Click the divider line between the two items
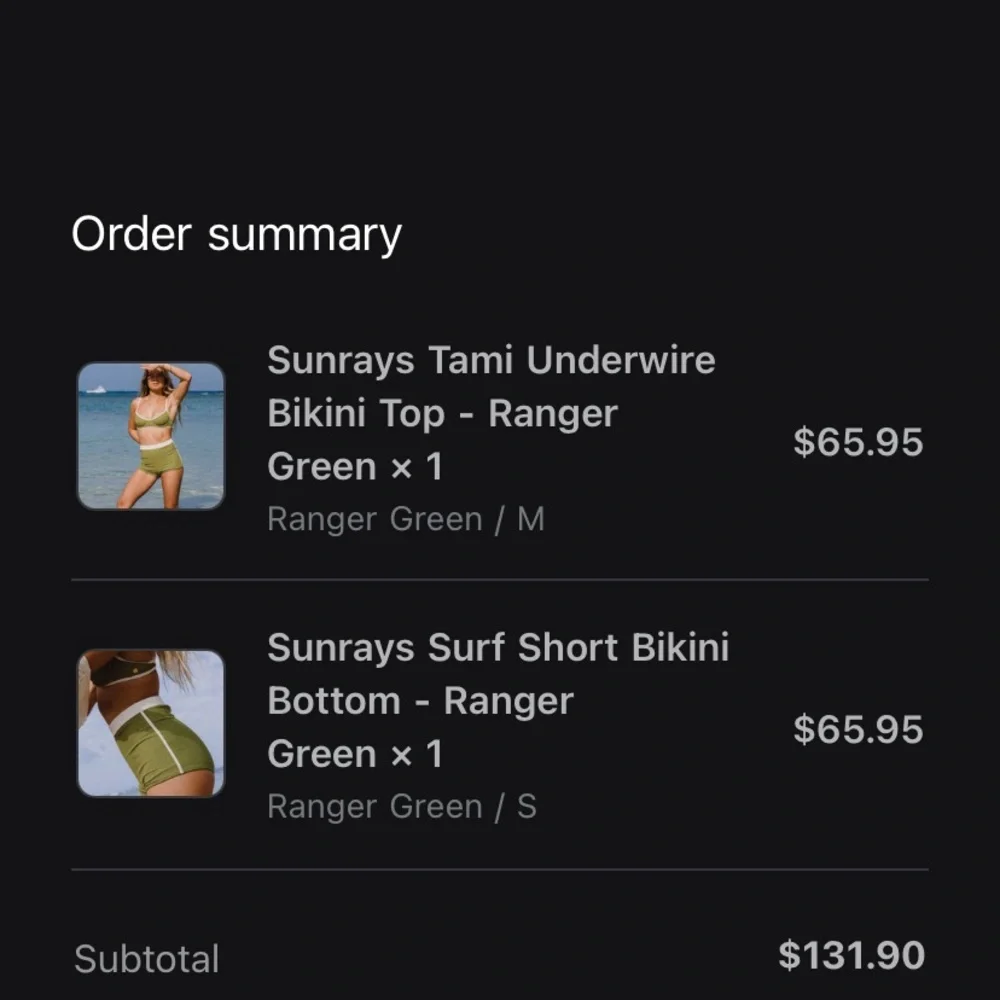1000x1000 pixels. tap(500, 579)
